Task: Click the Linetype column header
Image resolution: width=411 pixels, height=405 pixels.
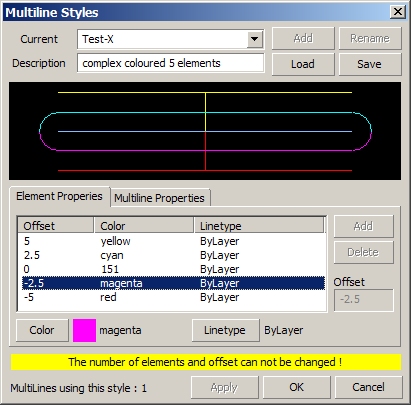Action: click(259, 225)
